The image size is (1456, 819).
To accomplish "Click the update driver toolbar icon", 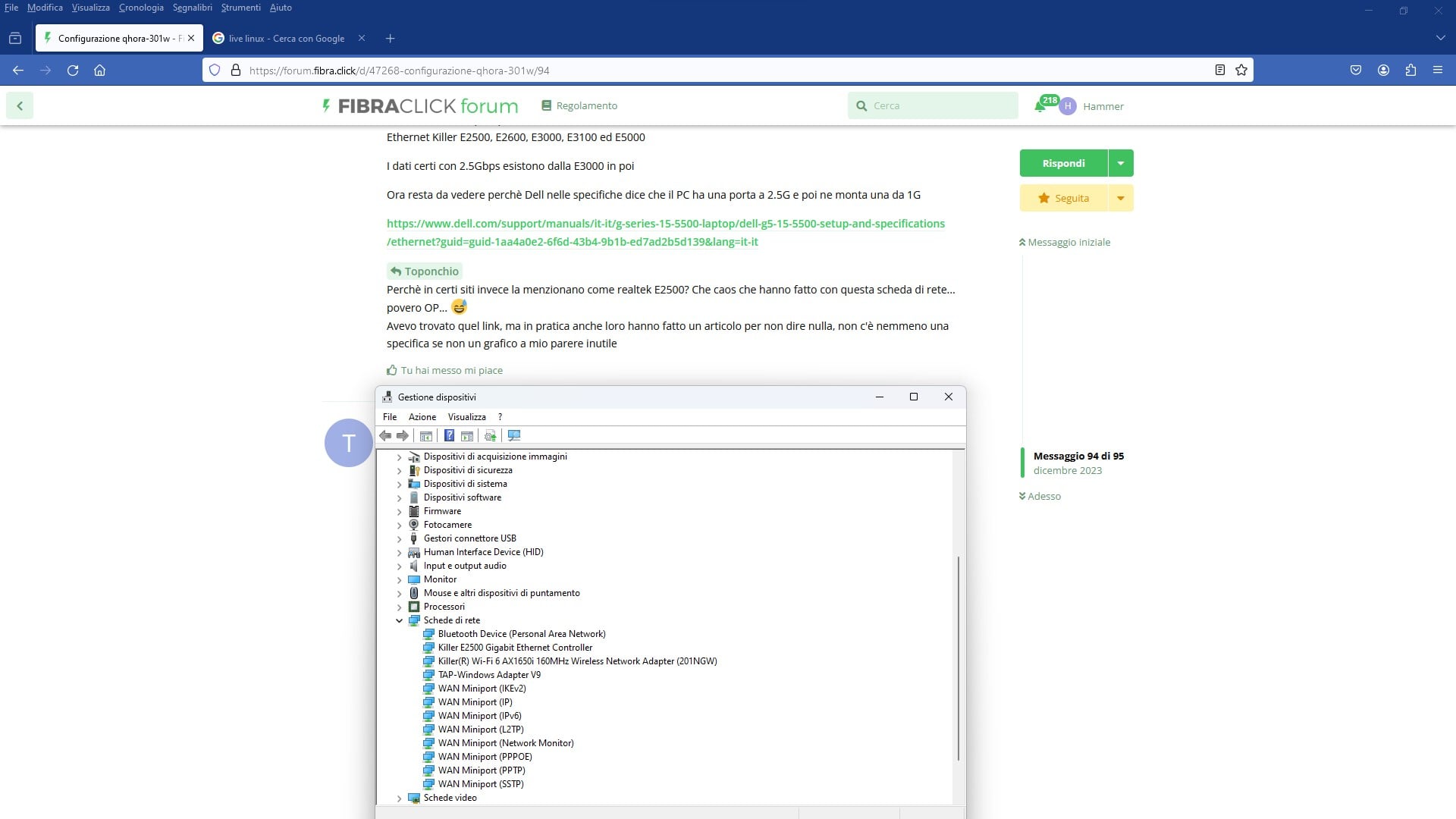I will (491, 435).
